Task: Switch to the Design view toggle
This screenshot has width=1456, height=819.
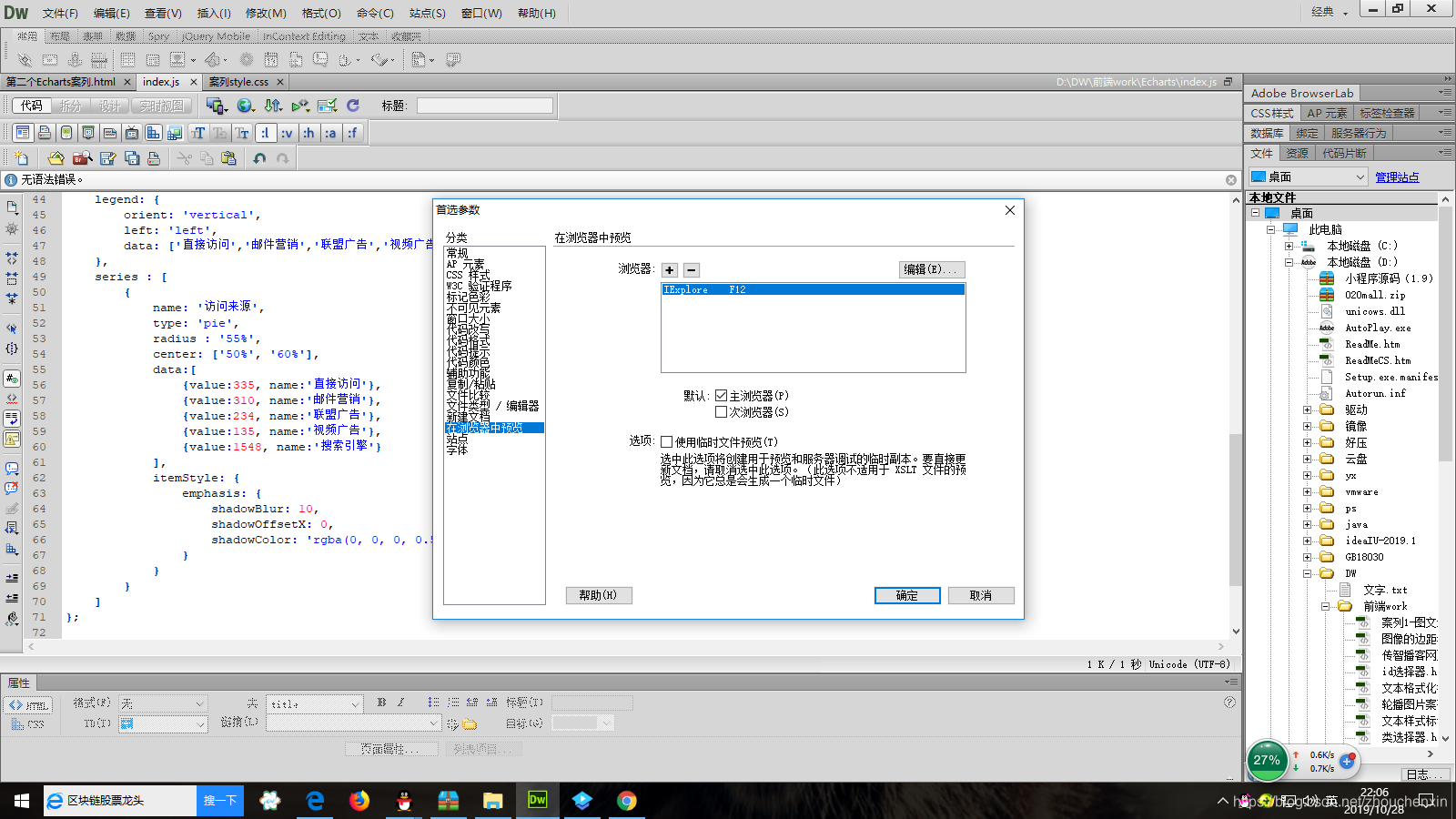Action: pos(110,106)
